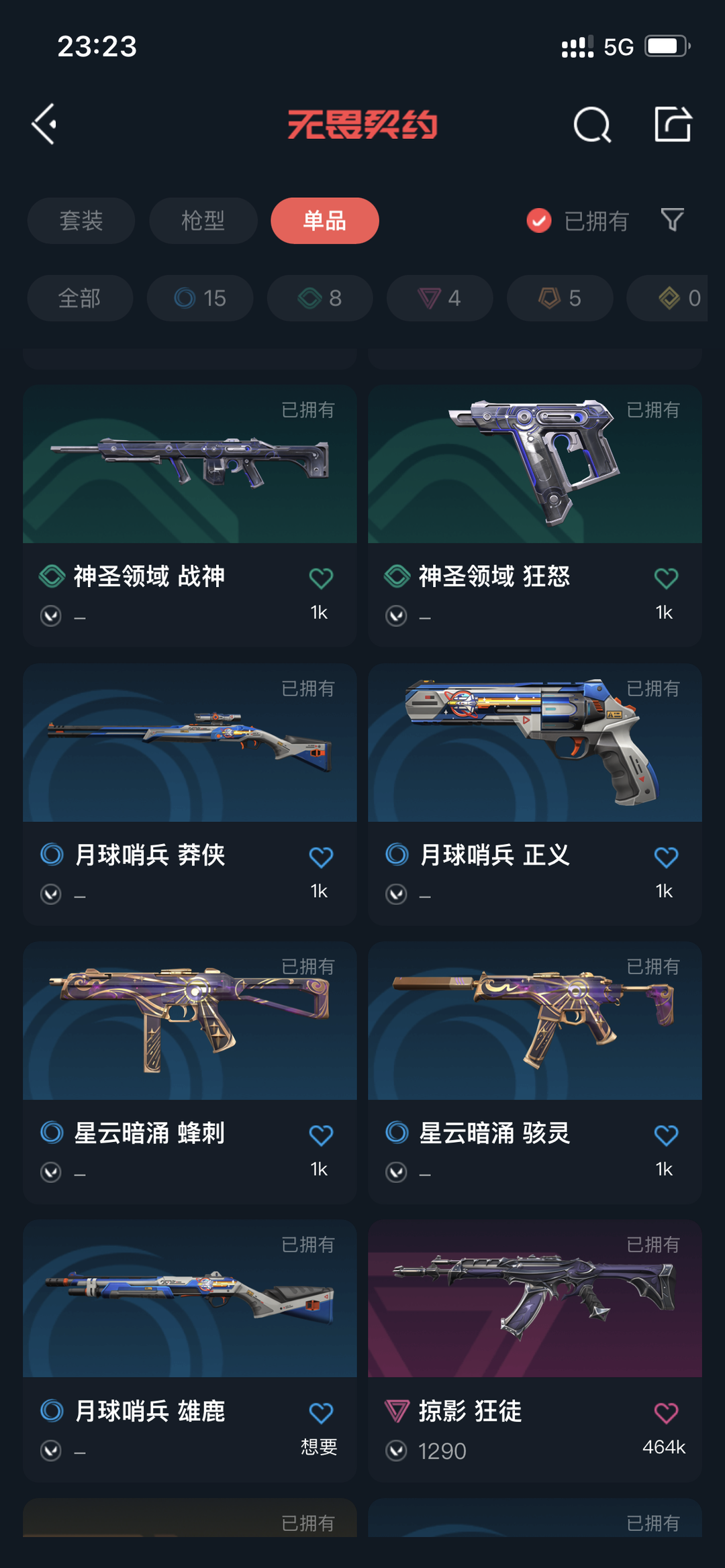This screenshot has height=1568, width=725.
Task: Open the filter funnel icon
Action: [x=672, y=220]
